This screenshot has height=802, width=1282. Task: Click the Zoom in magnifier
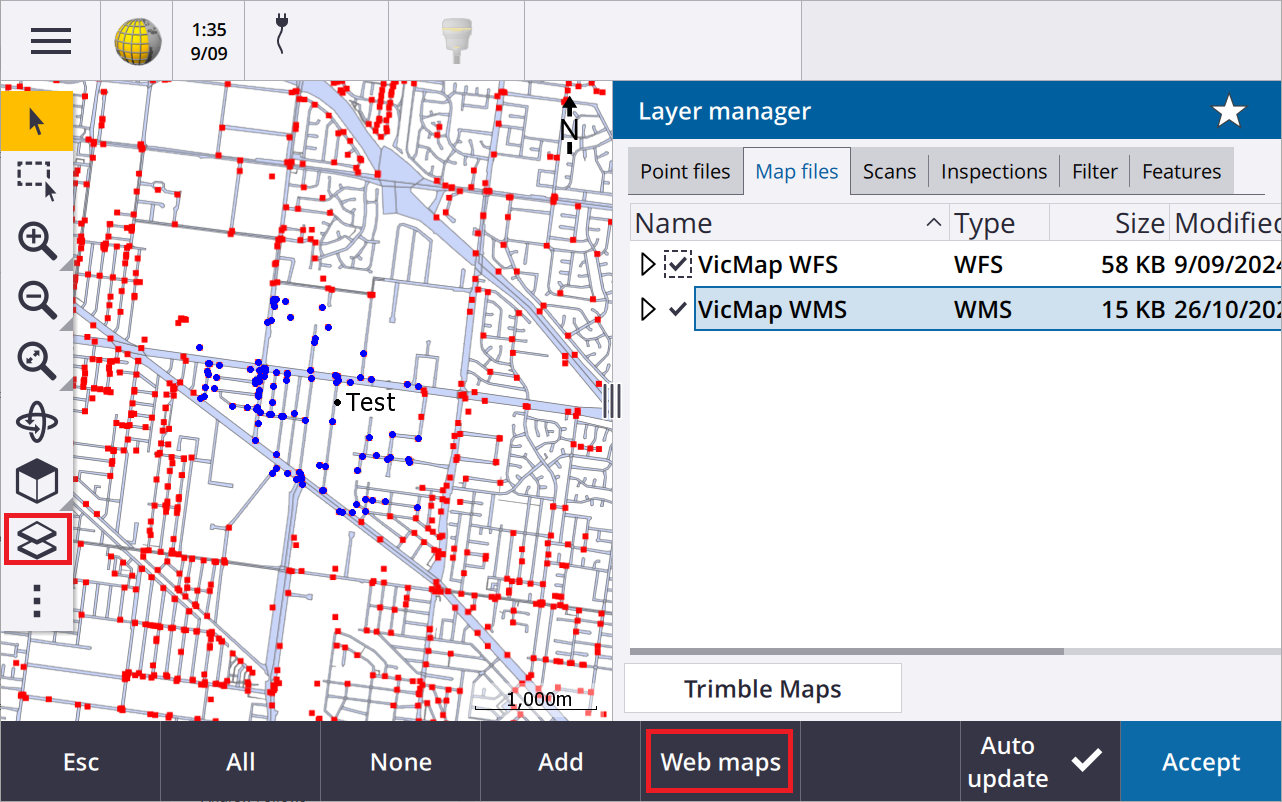coord(37,241)
